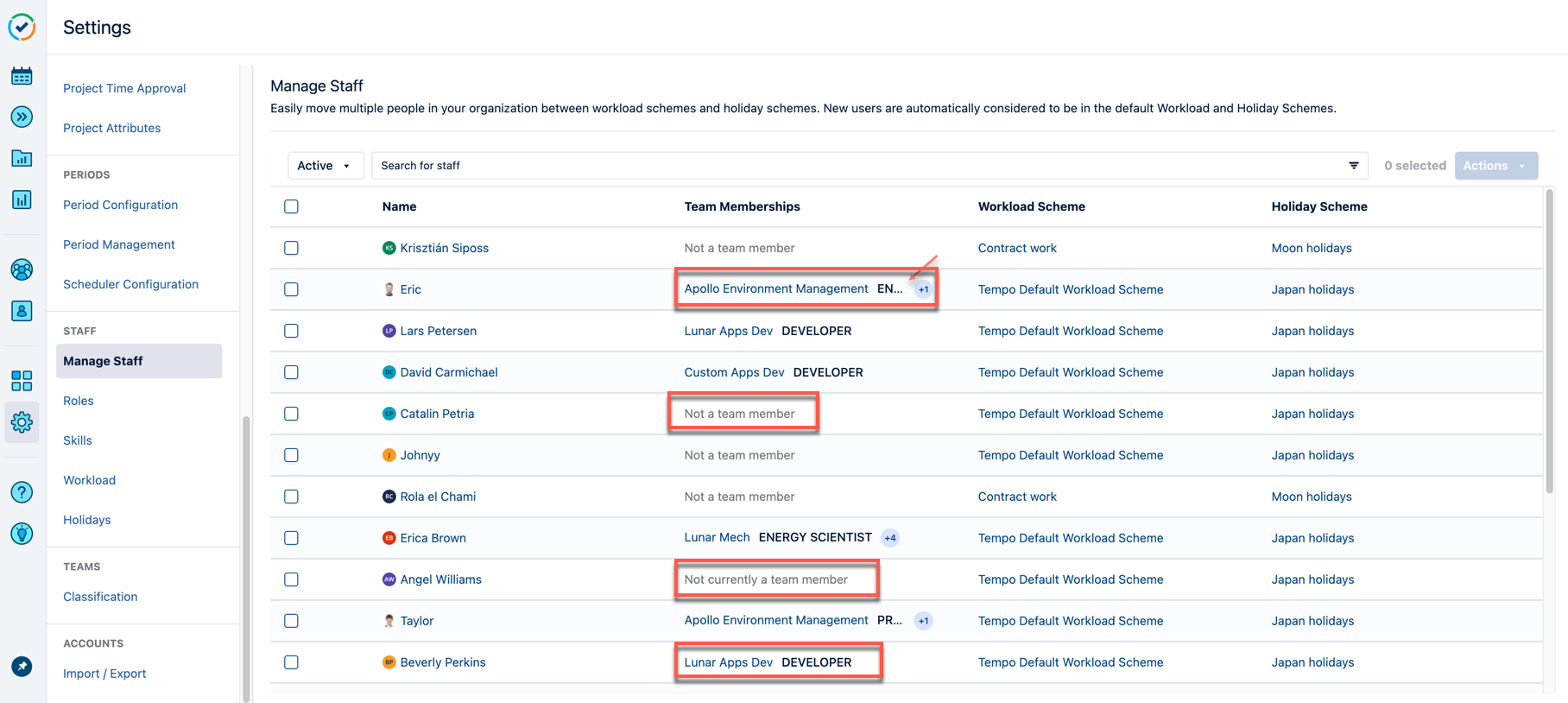Open Contract work scheme for Krisztián Siposs

1017,248
